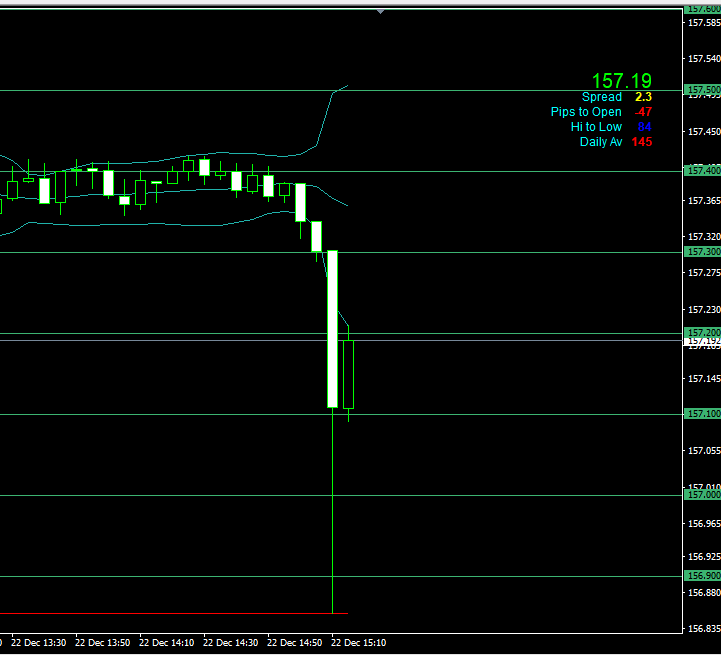The image size is (721, 655).
Task: Click the chart shift triangle marker at top
Action: coord(380,11)
